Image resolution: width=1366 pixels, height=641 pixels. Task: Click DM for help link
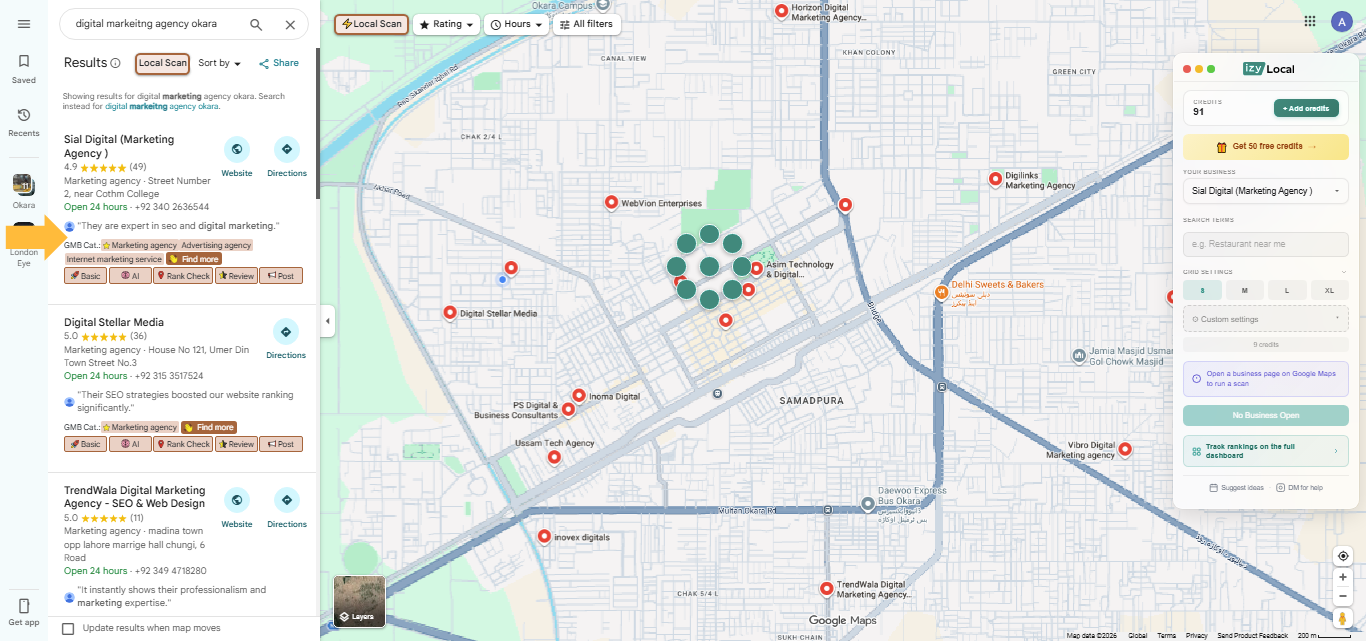(1299, 488)
